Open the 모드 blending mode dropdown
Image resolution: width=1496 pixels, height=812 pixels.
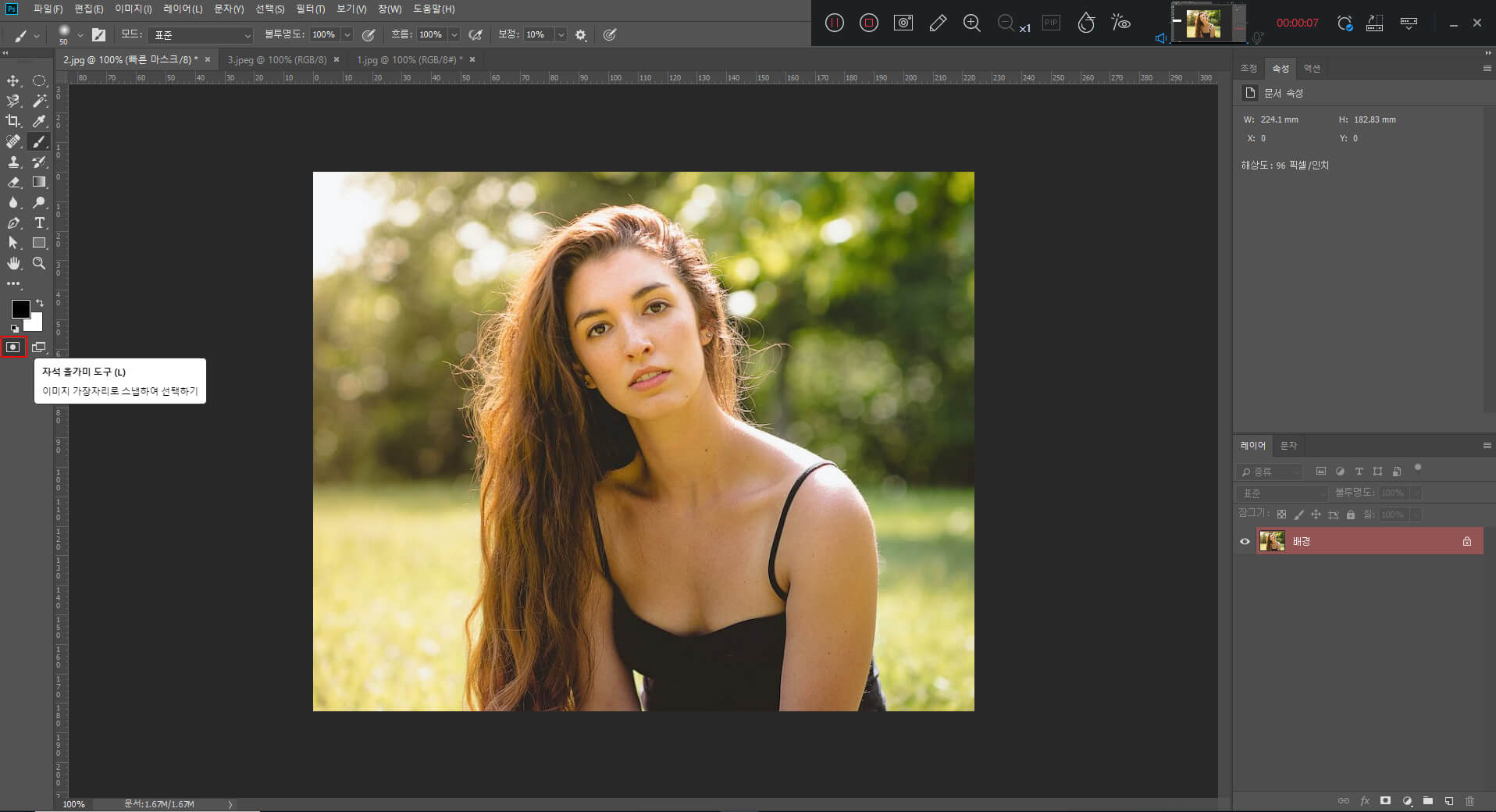[201, 35]
